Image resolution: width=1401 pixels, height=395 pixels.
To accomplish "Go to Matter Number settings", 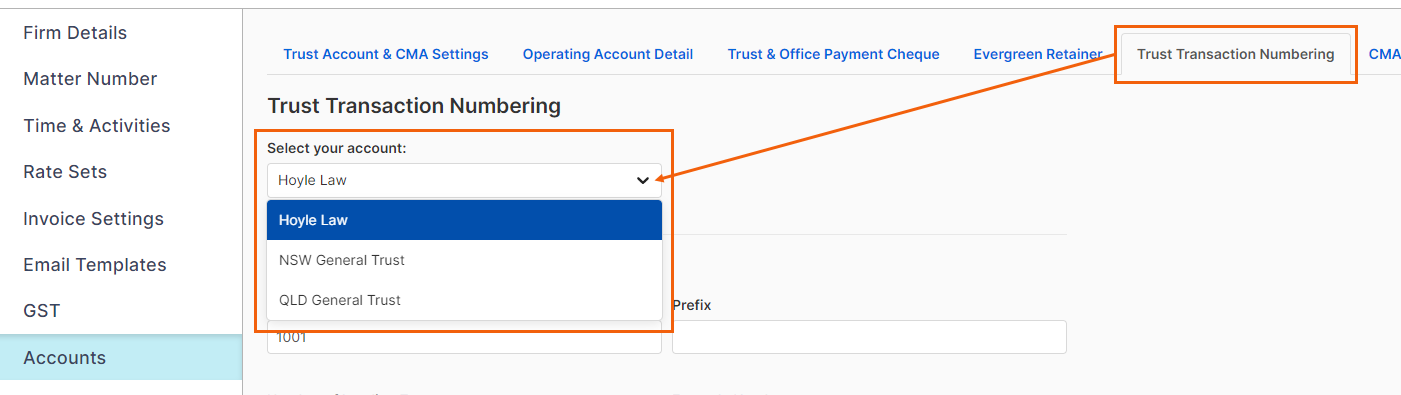I will [x=90, y=79].
